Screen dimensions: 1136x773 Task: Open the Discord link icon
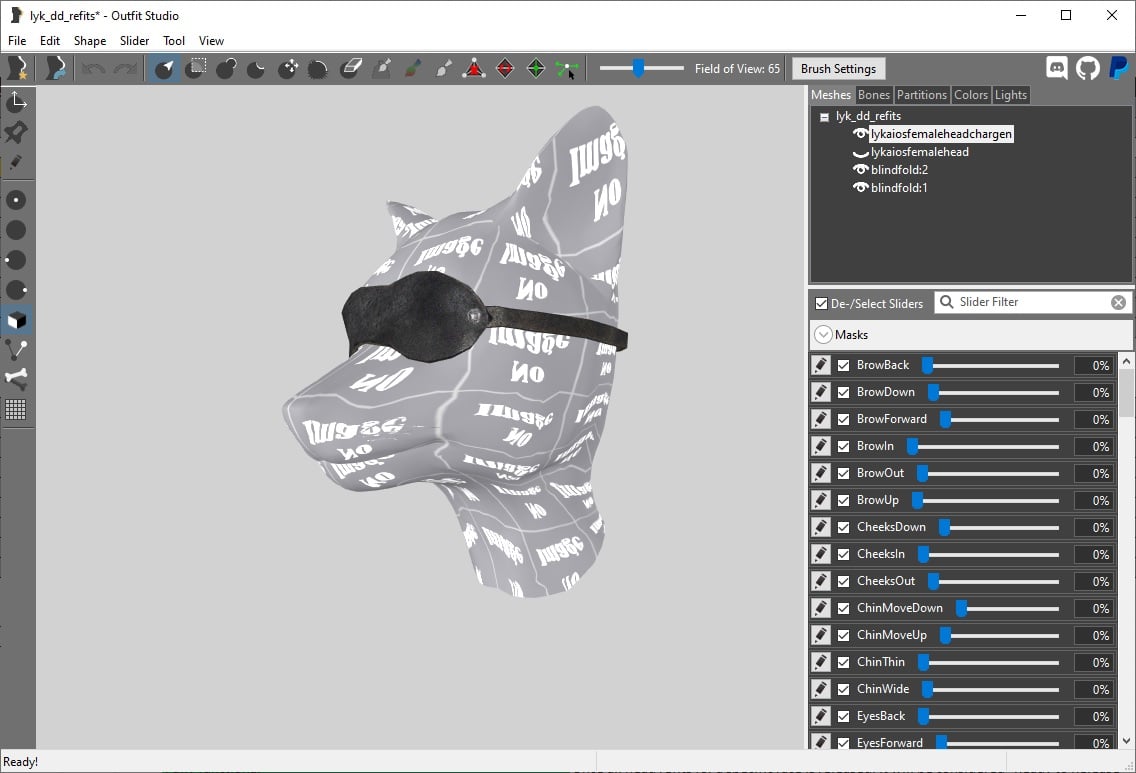(1057, 68)
